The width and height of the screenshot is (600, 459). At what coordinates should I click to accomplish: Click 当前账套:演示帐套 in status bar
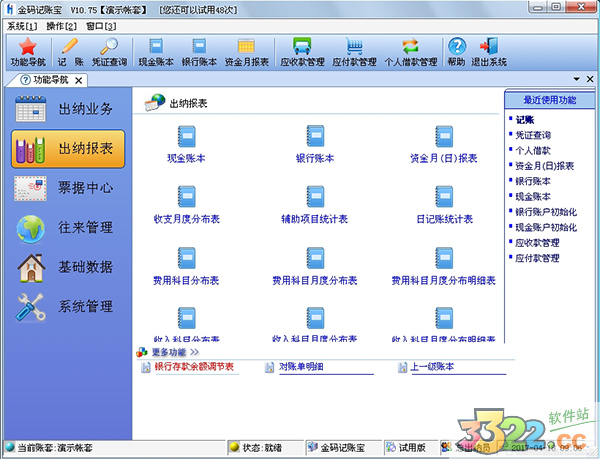pyautogui.click(x=55, y=448)
